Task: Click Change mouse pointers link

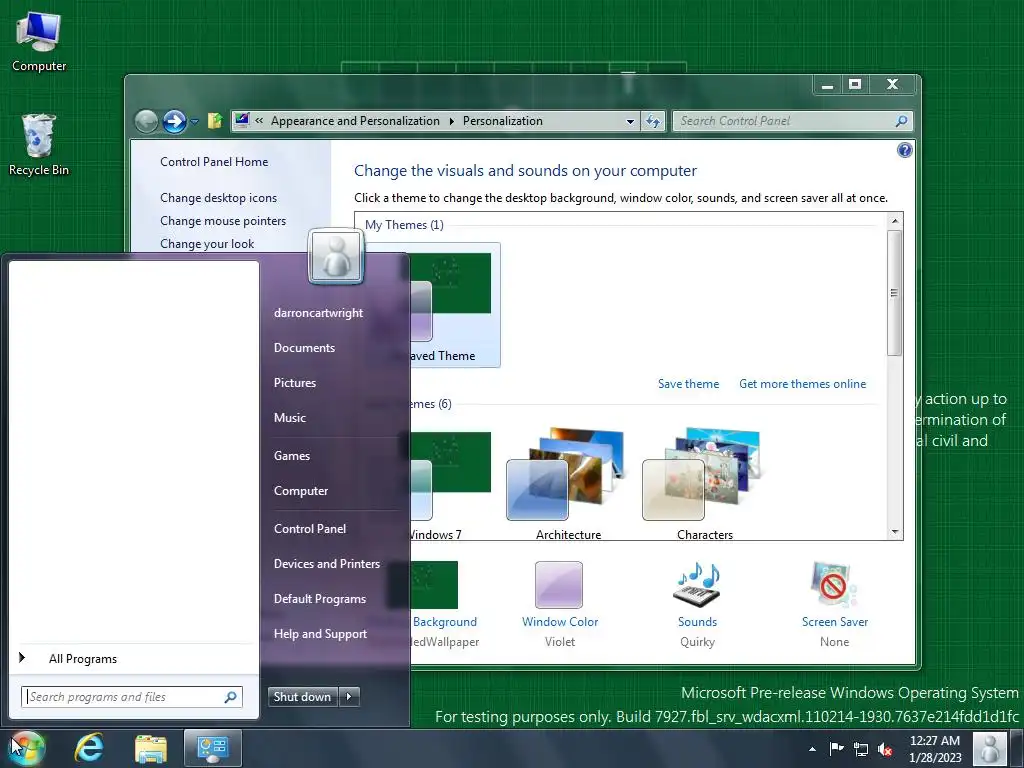Action: (223, 221)
